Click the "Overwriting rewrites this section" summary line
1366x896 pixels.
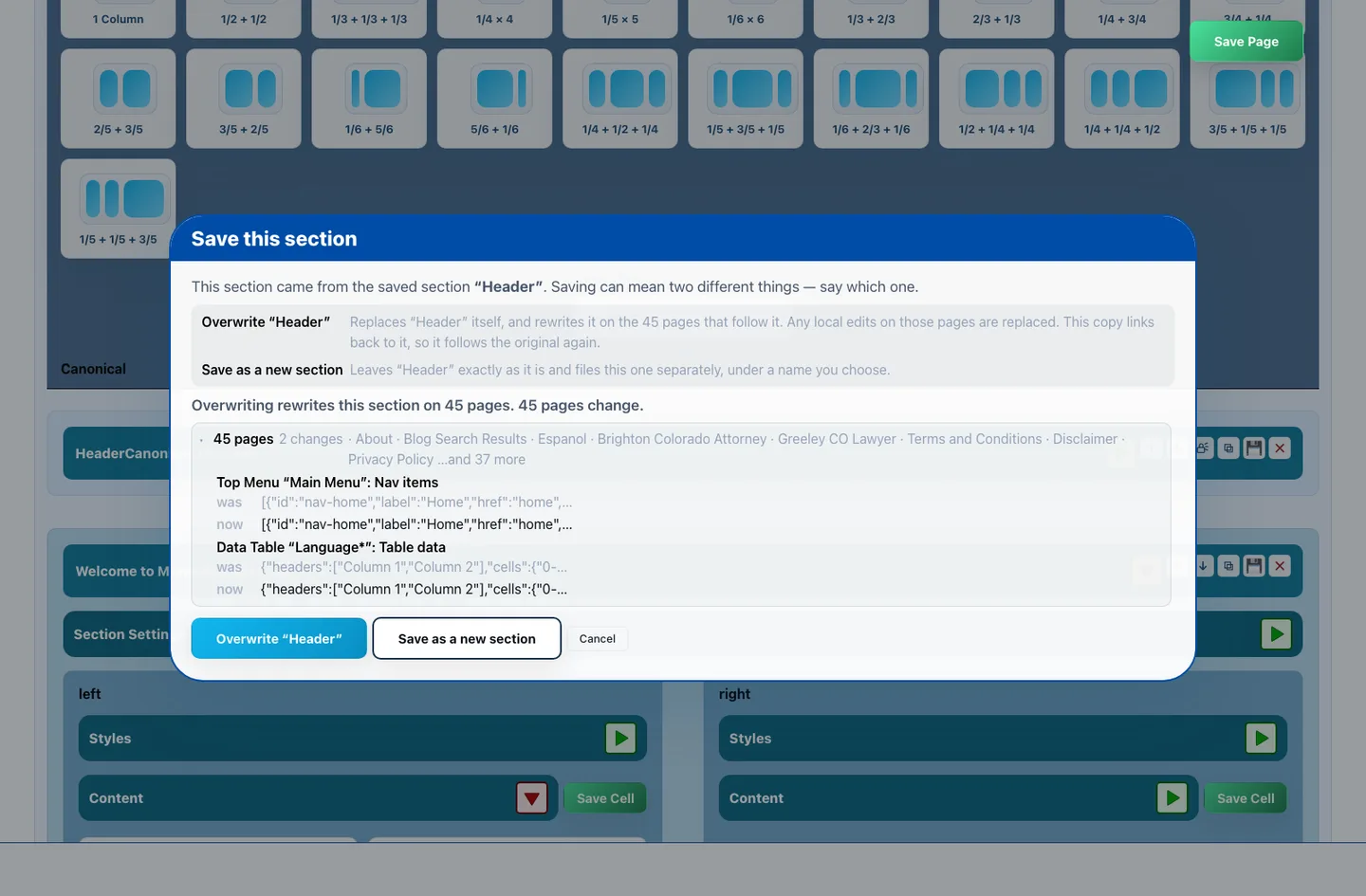point(417,405)
